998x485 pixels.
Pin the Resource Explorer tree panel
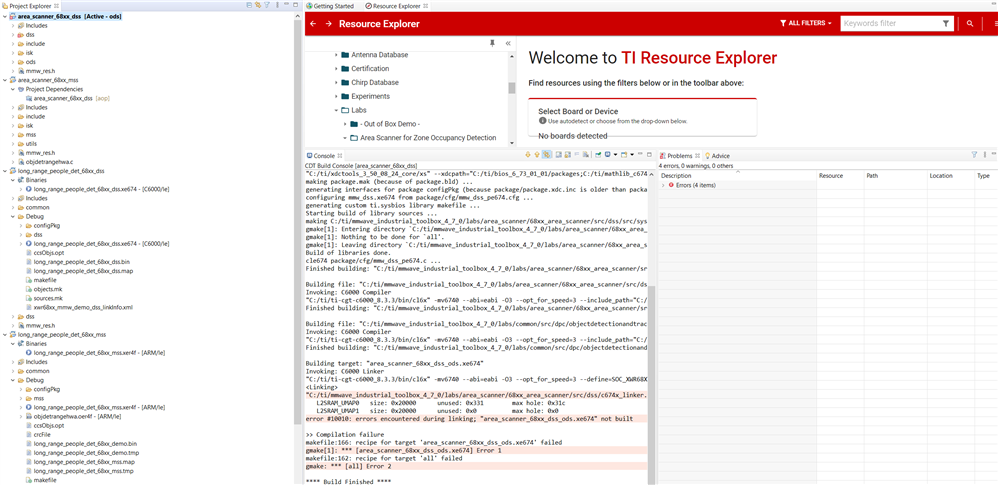tap(492, 43)
